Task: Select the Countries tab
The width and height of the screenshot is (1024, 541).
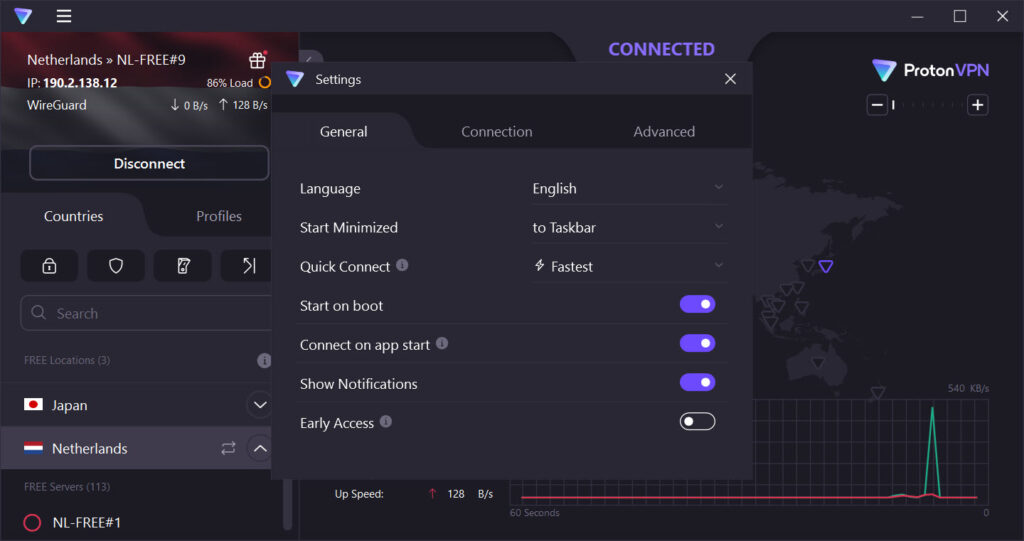Action: click(x=73, y=216)
